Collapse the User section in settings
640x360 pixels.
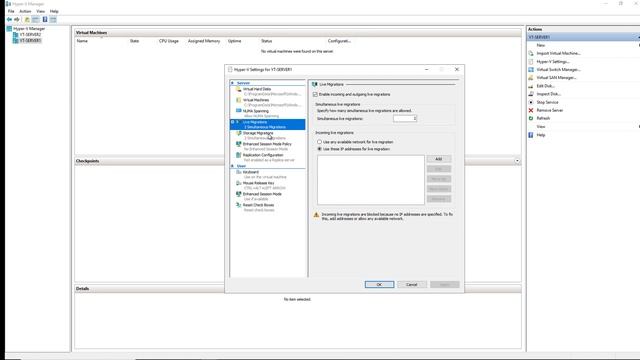tap(232, 166)
